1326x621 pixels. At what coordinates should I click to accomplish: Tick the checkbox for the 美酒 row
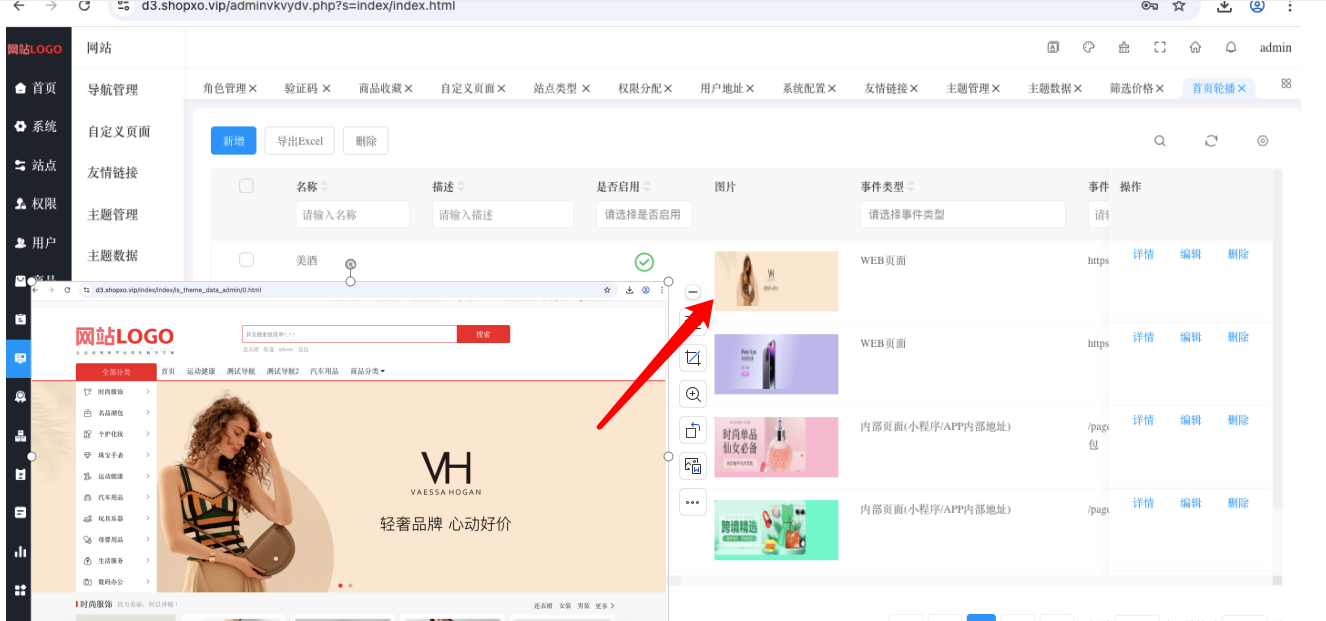point(246,260)
